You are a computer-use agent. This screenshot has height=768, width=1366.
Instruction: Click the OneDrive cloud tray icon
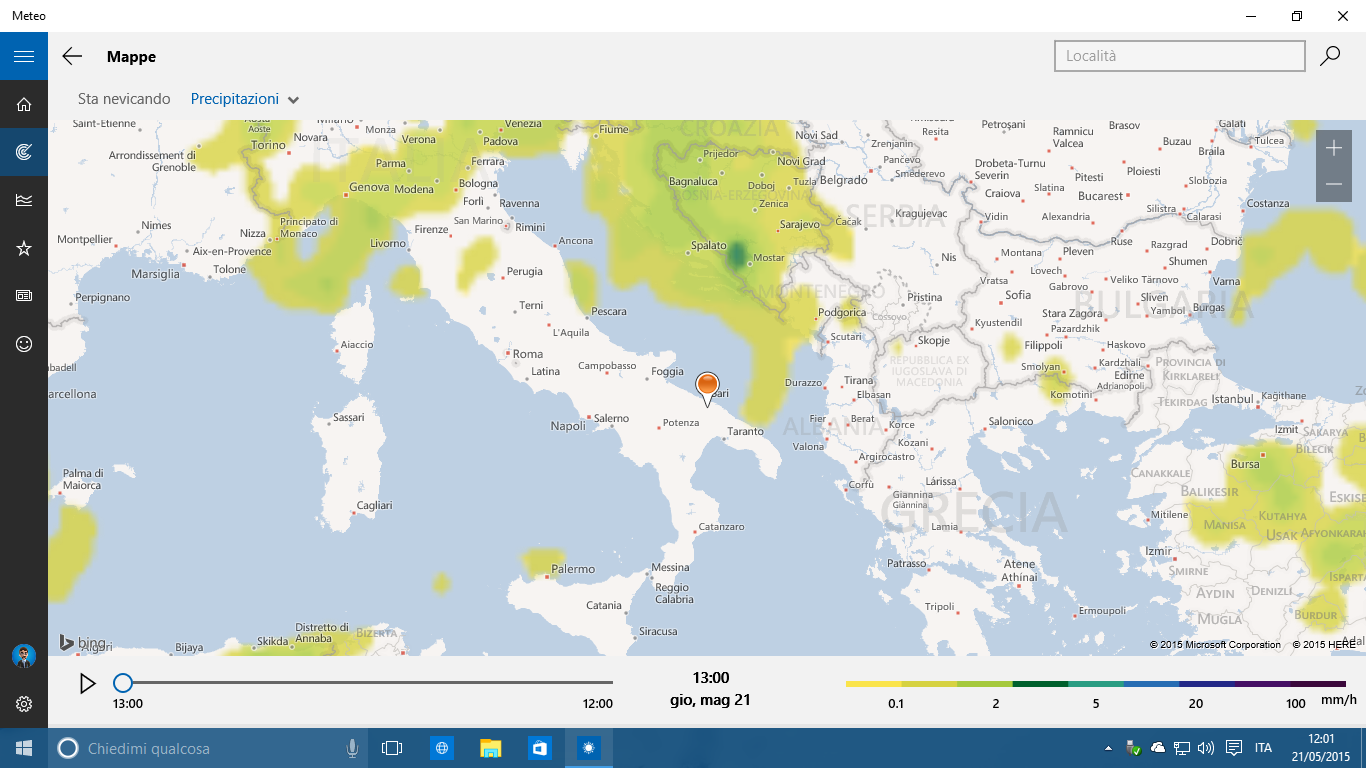click(x=1158, y=748)
